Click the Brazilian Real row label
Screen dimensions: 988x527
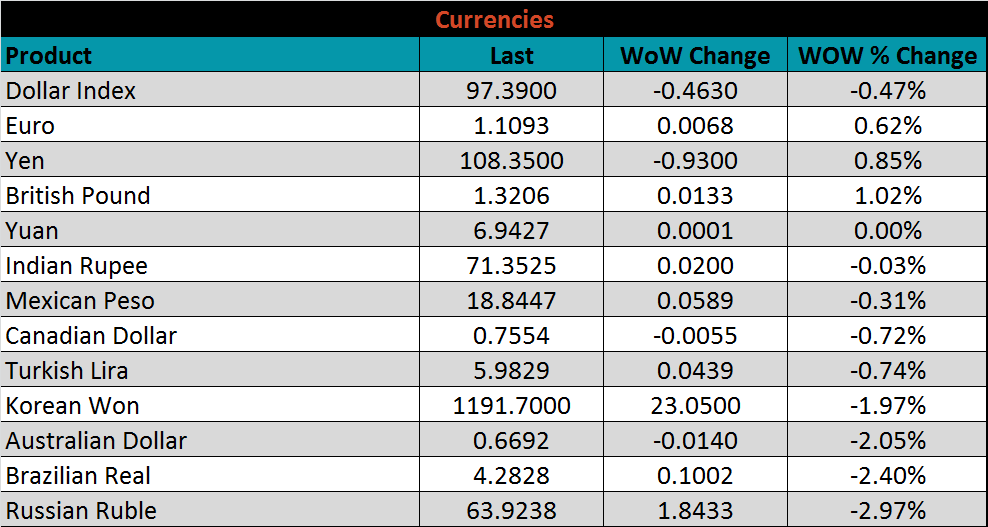click(x=79, y=476)
